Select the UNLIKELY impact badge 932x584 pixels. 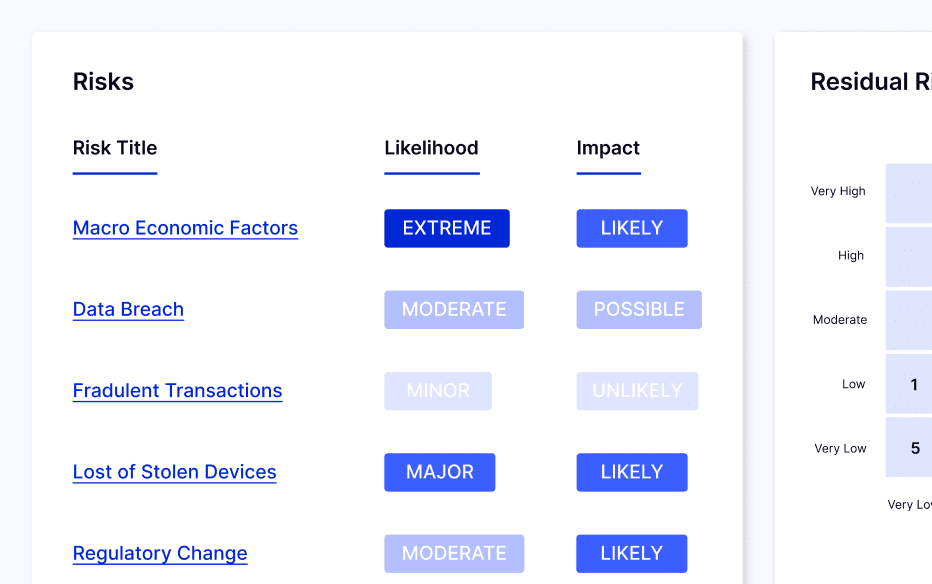(637, 391)
